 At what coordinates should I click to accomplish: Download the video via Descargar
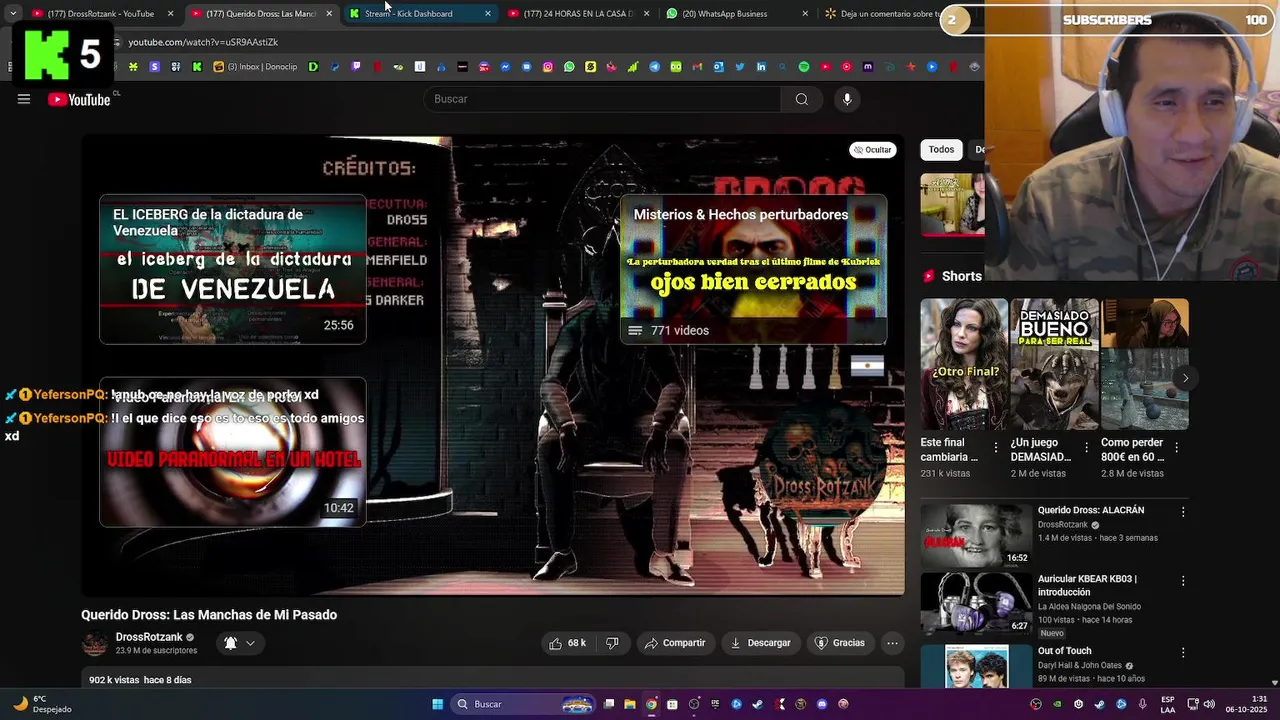coord(760,643)
